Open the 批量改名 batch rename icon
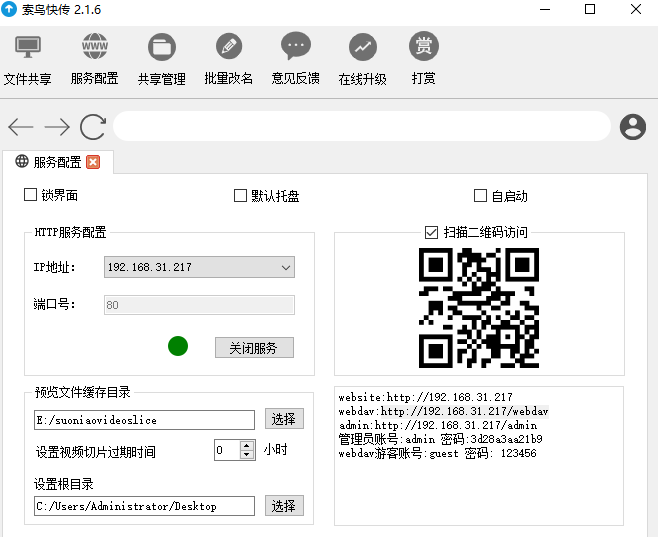This screenshot has width=658, height=537. tap(228, 47)
